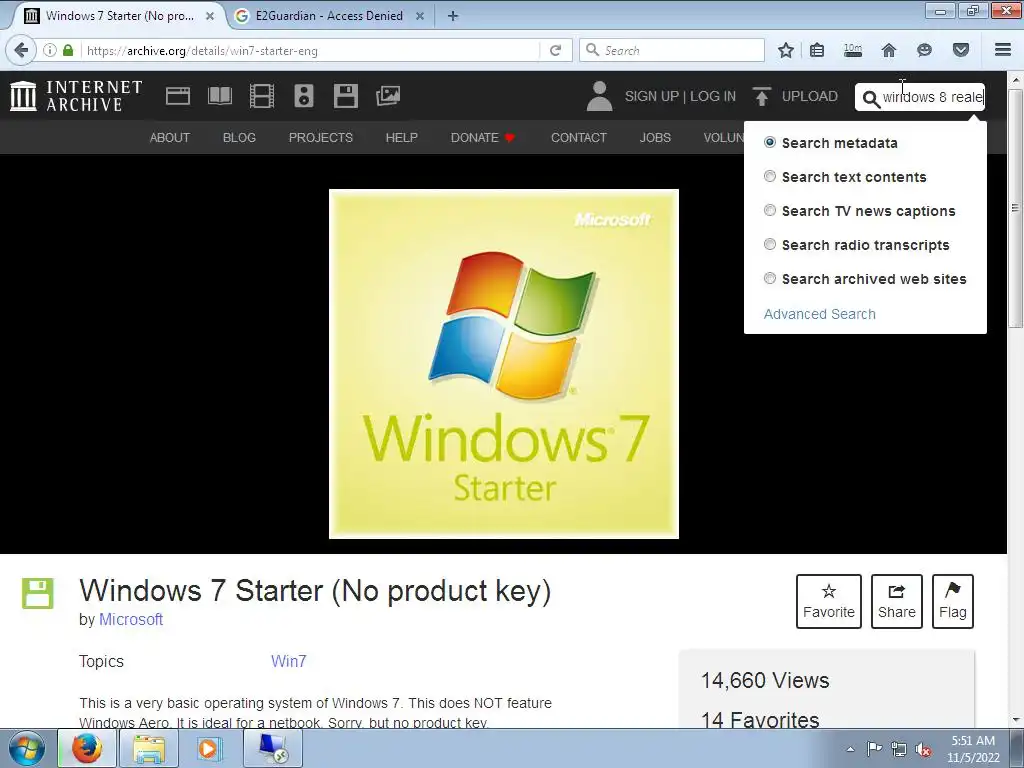Viewport: 1024px width, 768px height.
Task: Click the green padlock site security icon
Action: point(68,50)
